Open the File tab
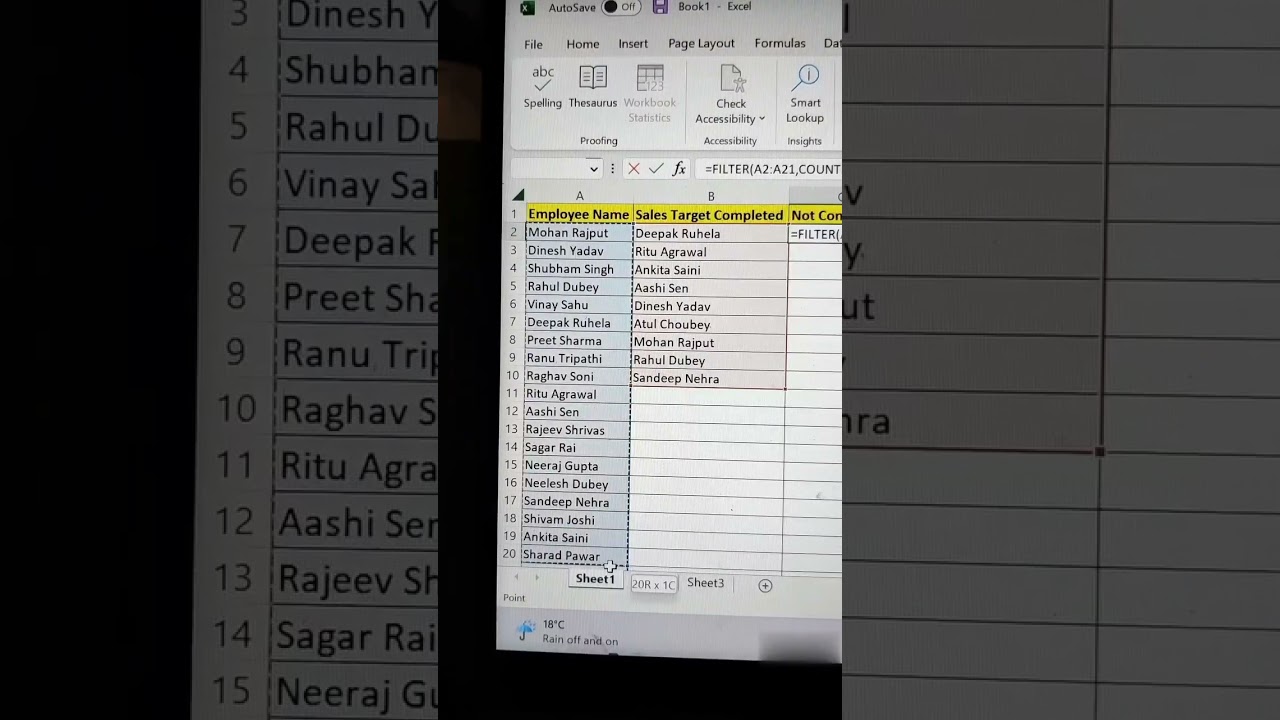Image resolution: width=1280 pixels, height=720 pixels. [533, 44]
